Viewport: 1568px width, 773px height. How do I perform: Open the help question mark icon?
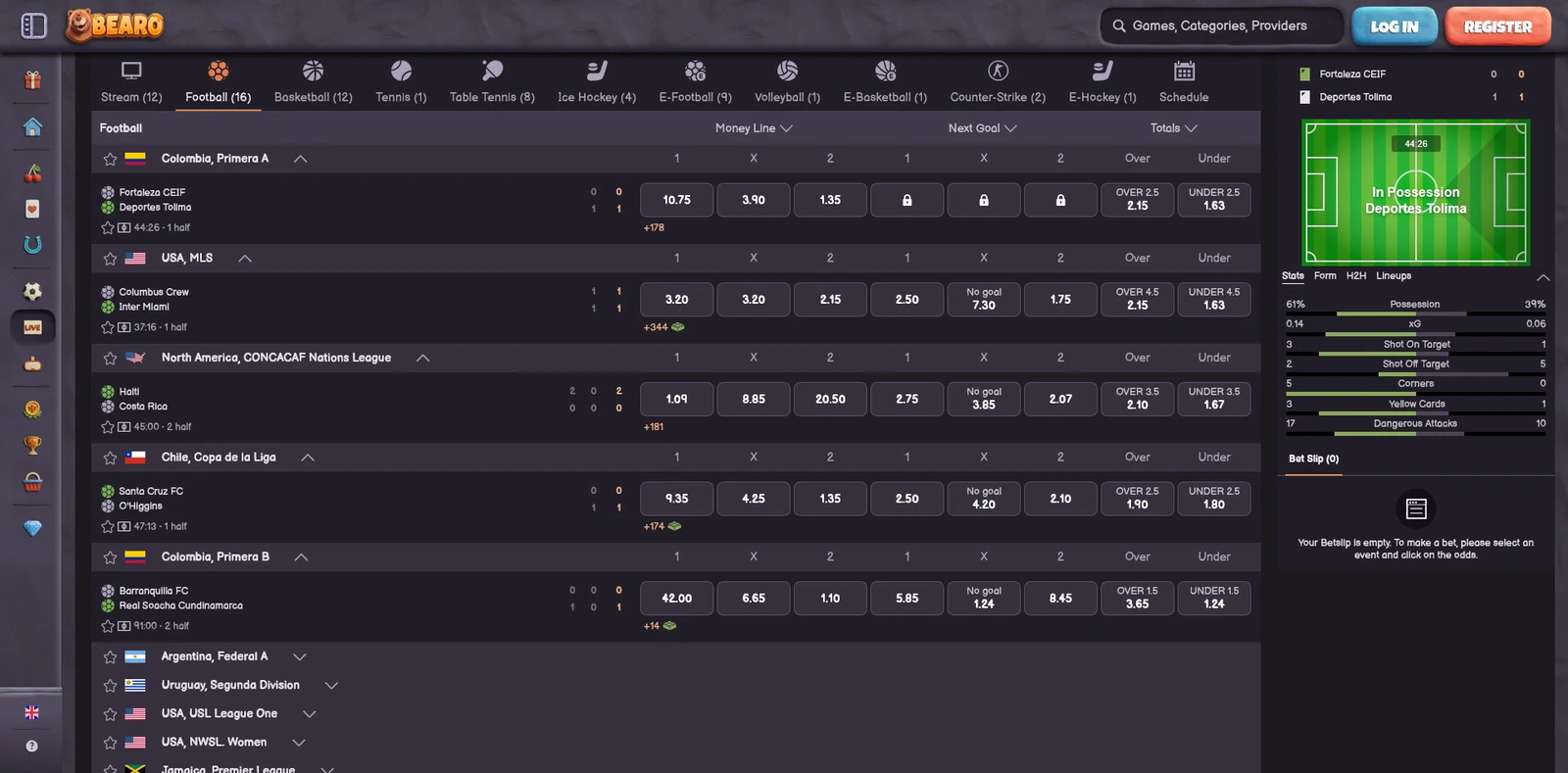click(31, 746)
